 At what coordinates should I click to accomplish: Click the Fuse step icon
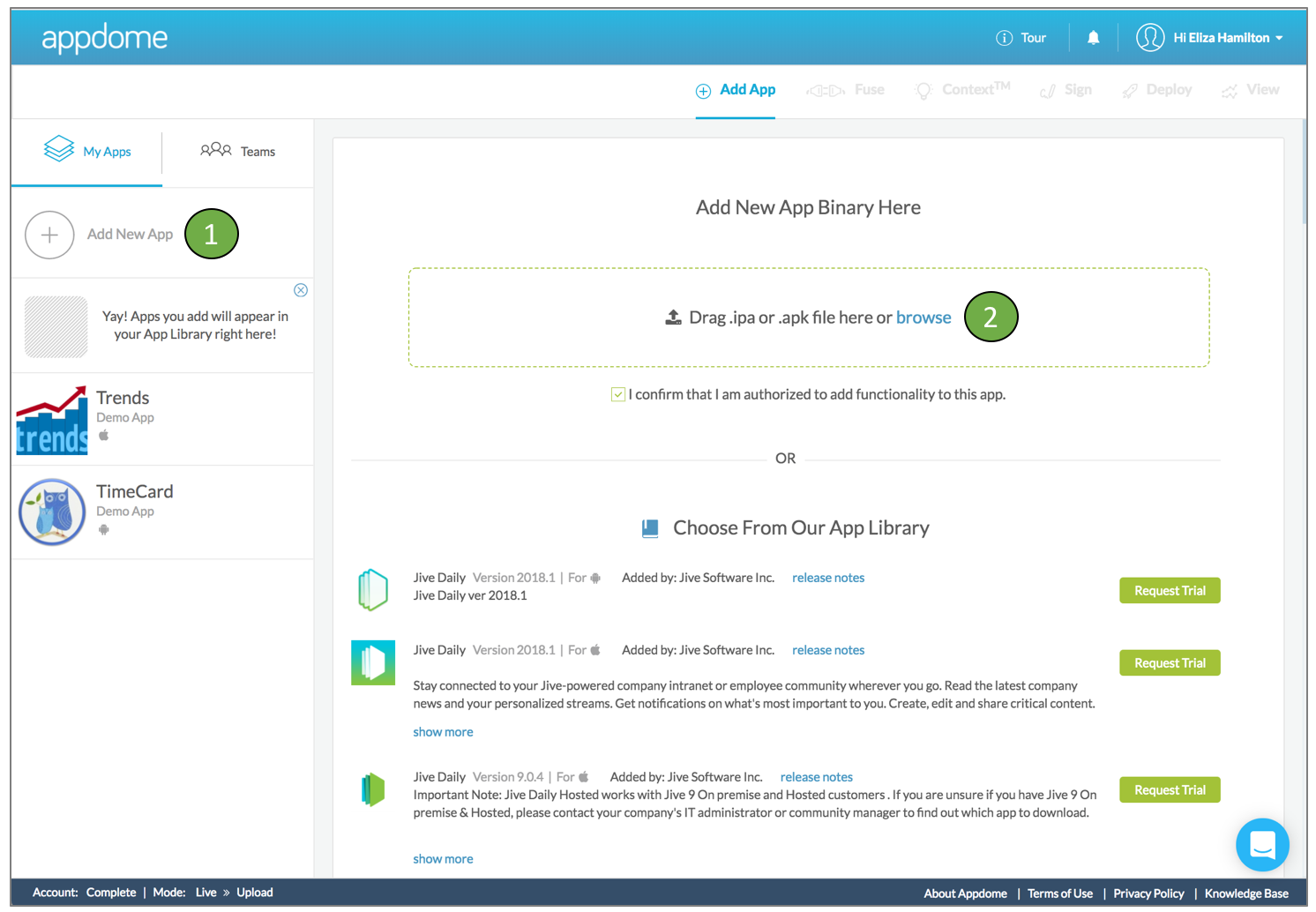(826, 91)
